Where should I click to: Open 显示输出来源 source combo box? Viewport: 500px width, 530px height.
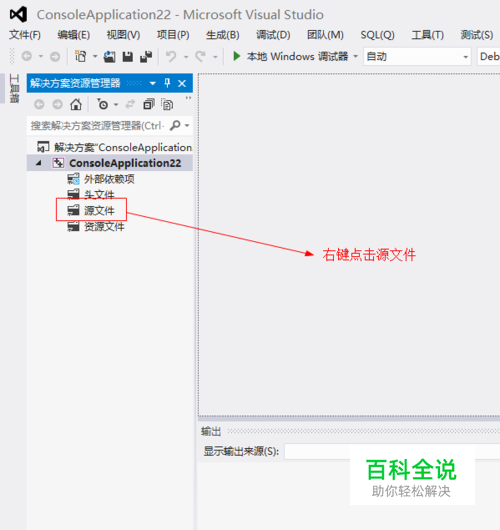click(x=392, y=451)
